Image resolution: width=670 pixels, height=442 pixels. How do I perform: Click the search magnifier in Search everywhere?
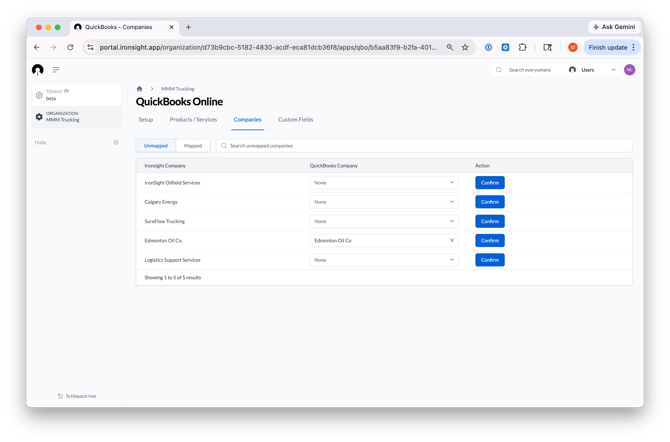[x=499, y=70]
